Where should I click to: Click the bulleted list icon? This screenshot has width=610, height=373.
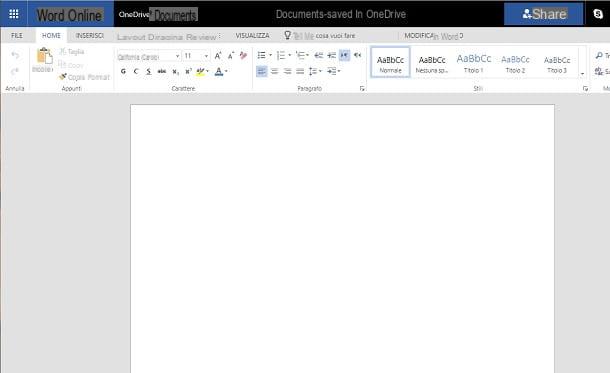(x=262, y=55)
